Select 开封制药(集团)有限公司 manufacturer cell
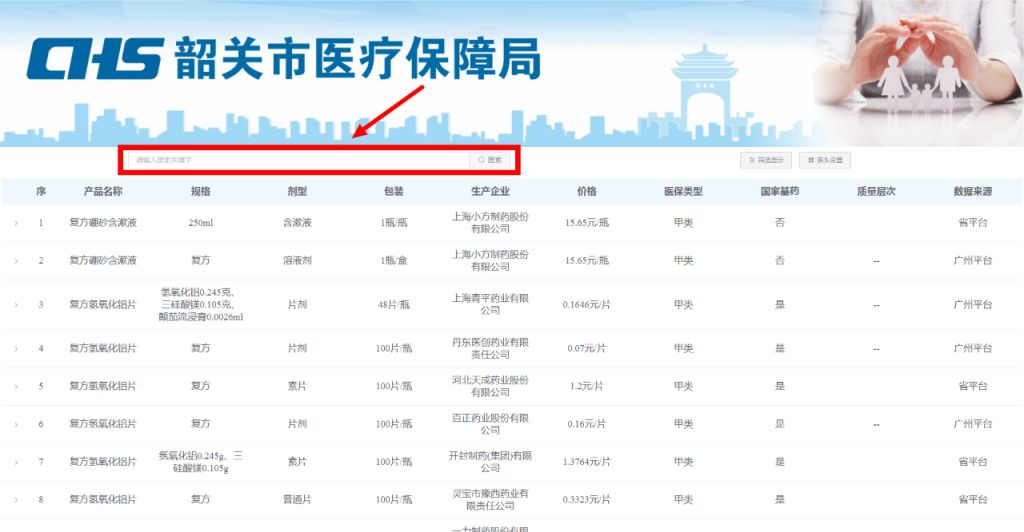This screenshot has height=532, width=1024. (x=490, y=462)
